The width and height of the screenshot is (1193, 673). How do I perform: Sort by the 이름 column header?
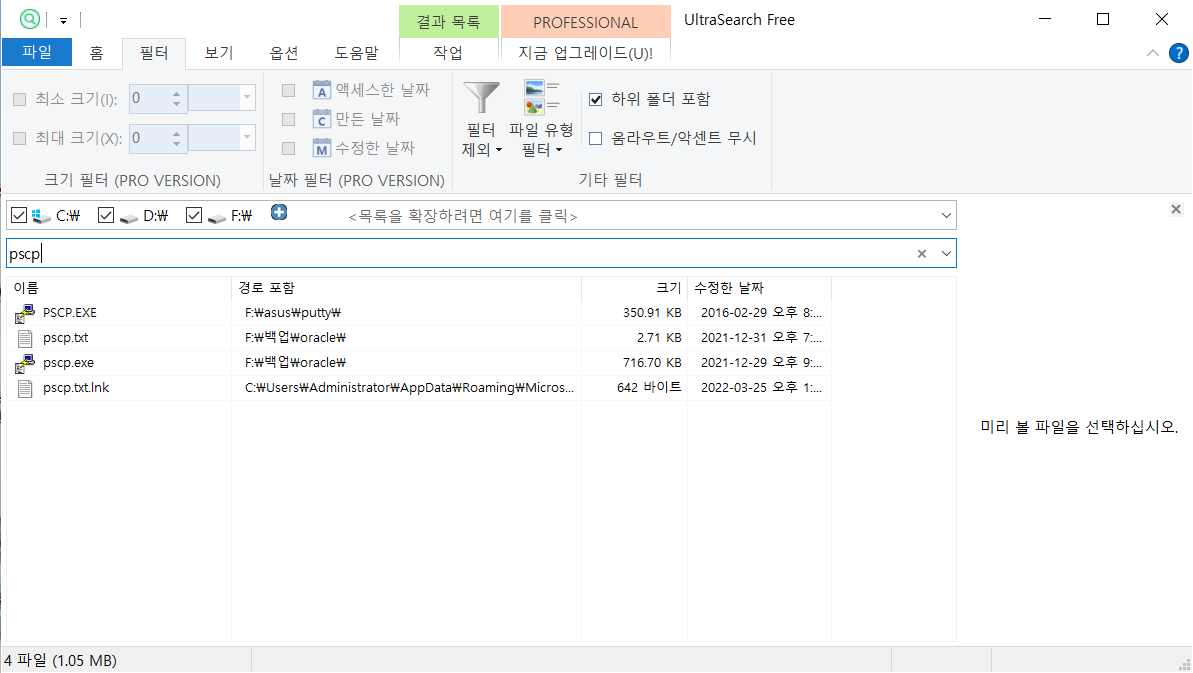point(119,288)
